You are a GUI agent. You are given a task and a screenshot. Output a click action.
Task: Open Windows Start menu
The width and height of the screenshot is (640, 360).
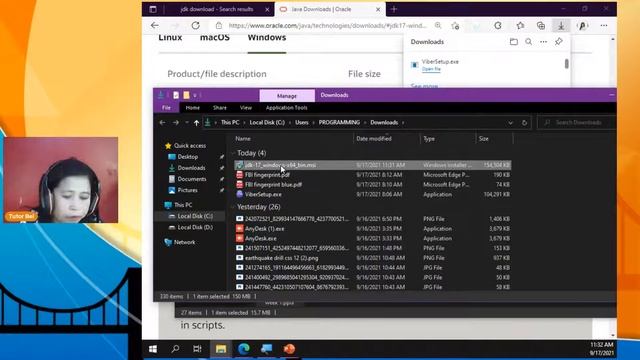pos(153,349)
